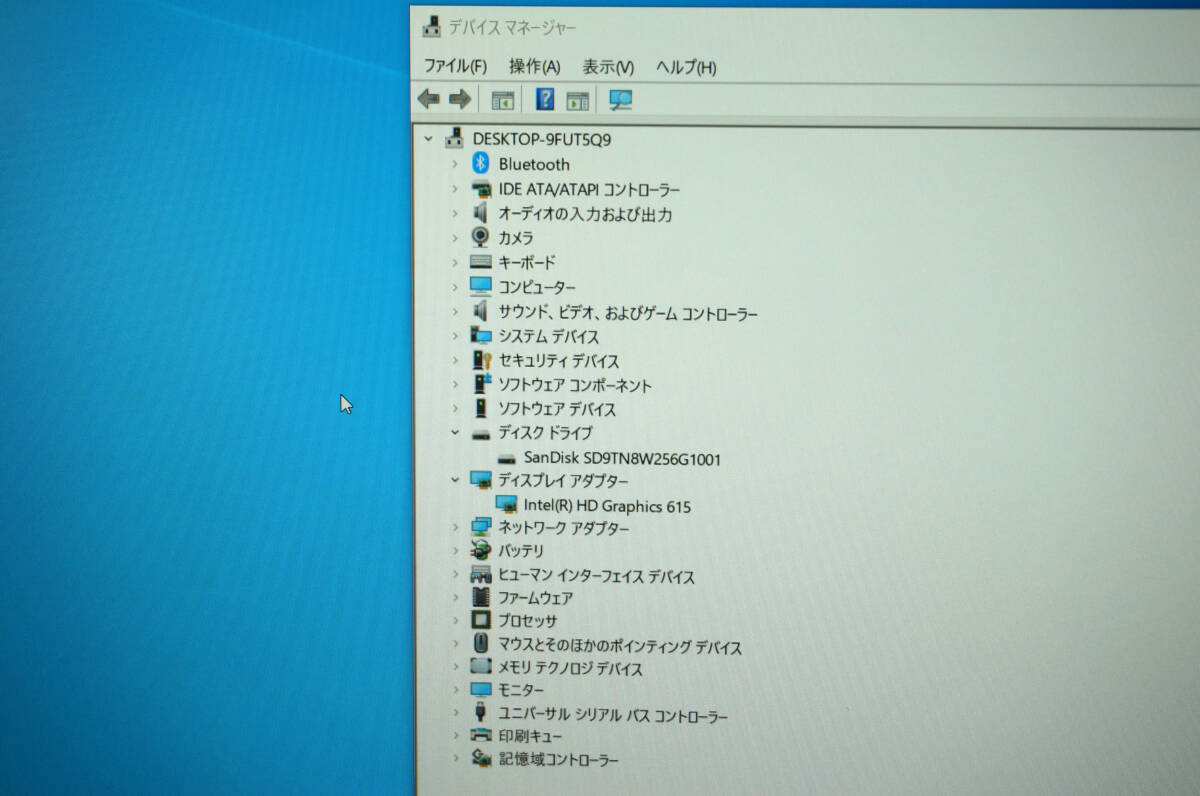Select the ソフトウェア コンポーネント label
The width and height of the screenshot is (1200, 796).
575,385
